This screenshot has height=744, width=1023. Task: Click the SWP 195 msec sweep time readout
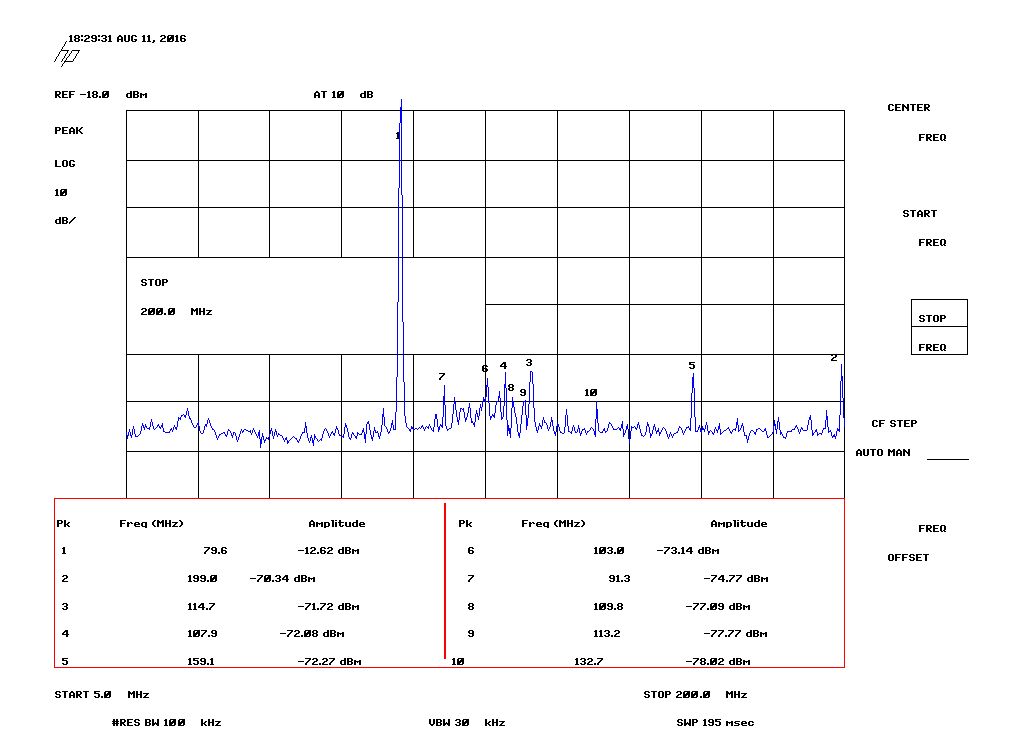[715, 723]
